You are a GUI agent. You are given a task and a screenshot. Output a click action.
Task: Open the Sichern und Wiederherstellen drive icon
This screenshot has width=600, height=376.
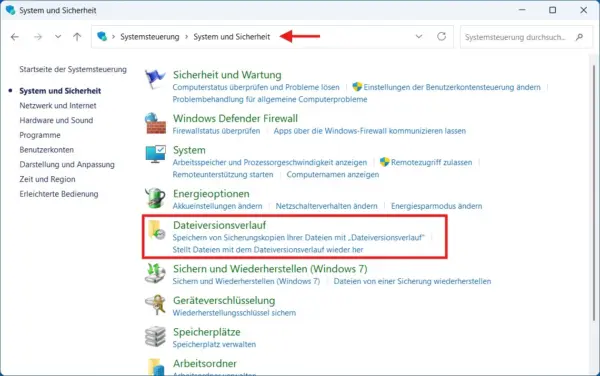pyautogui.click(x=155, y=273)
